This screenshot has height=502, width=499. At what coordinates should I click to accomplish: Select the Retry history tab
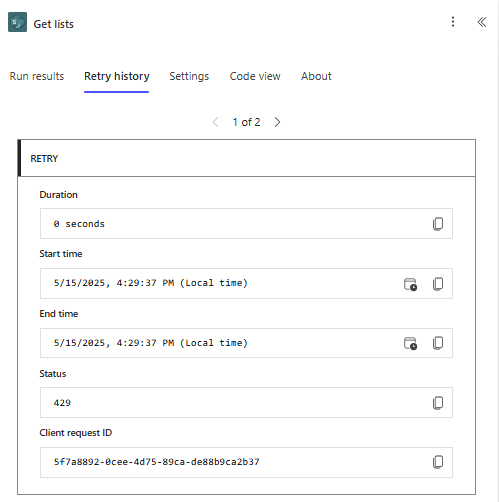117,76
